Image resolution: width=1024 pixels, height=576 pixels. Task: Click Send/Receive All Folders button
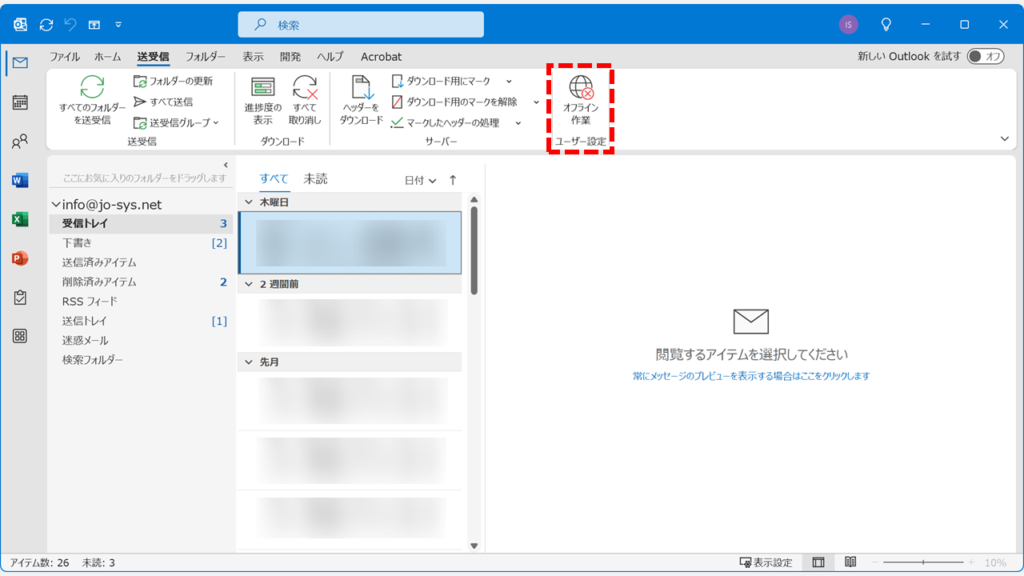[x=92, y=100]
